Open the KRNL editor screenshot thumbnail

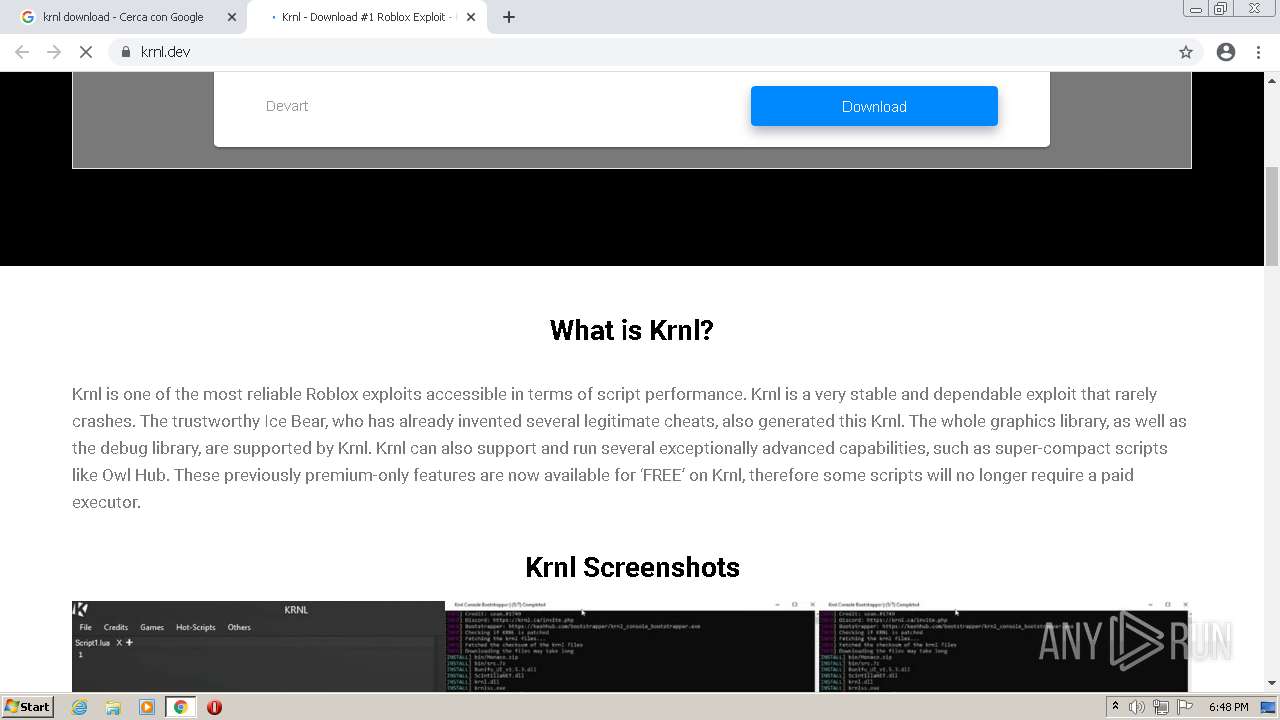(258, 646)
